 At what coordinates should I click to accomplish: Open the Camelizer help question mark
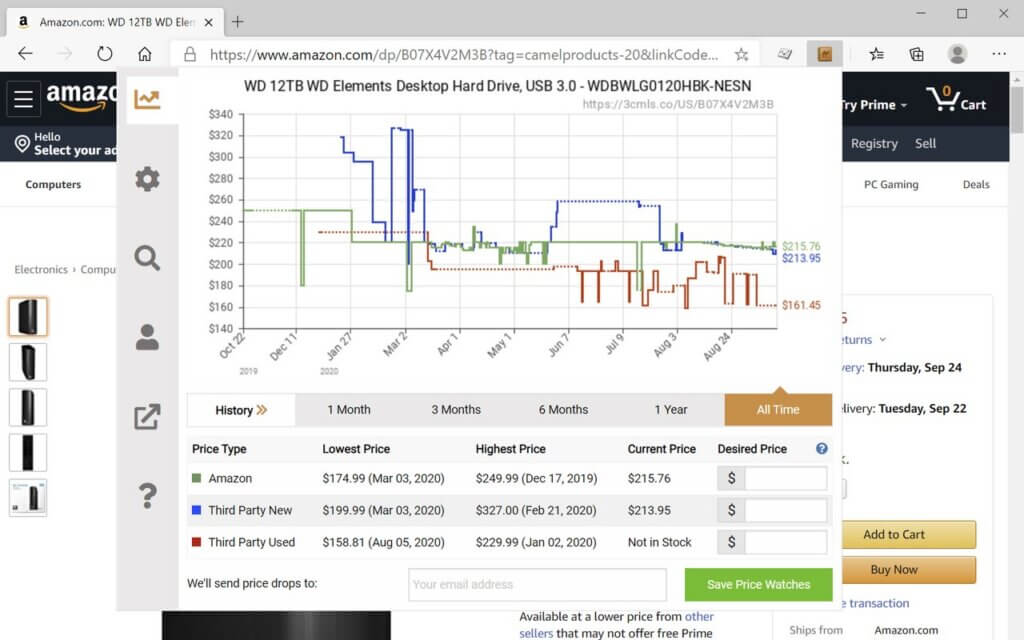tap(148, 496)
